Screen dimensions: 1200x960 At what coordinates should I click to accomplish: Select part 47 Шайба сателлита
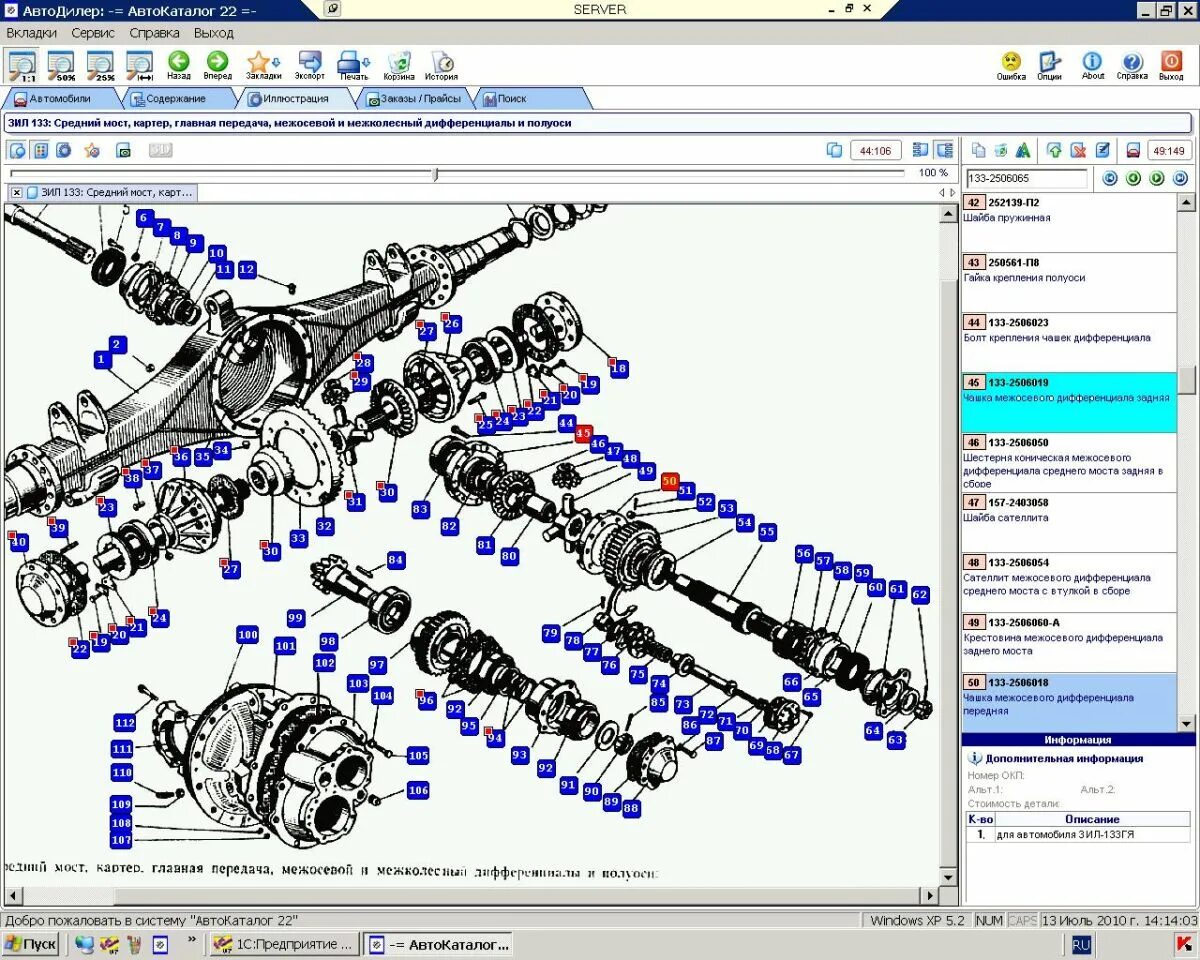point(1069,522)
